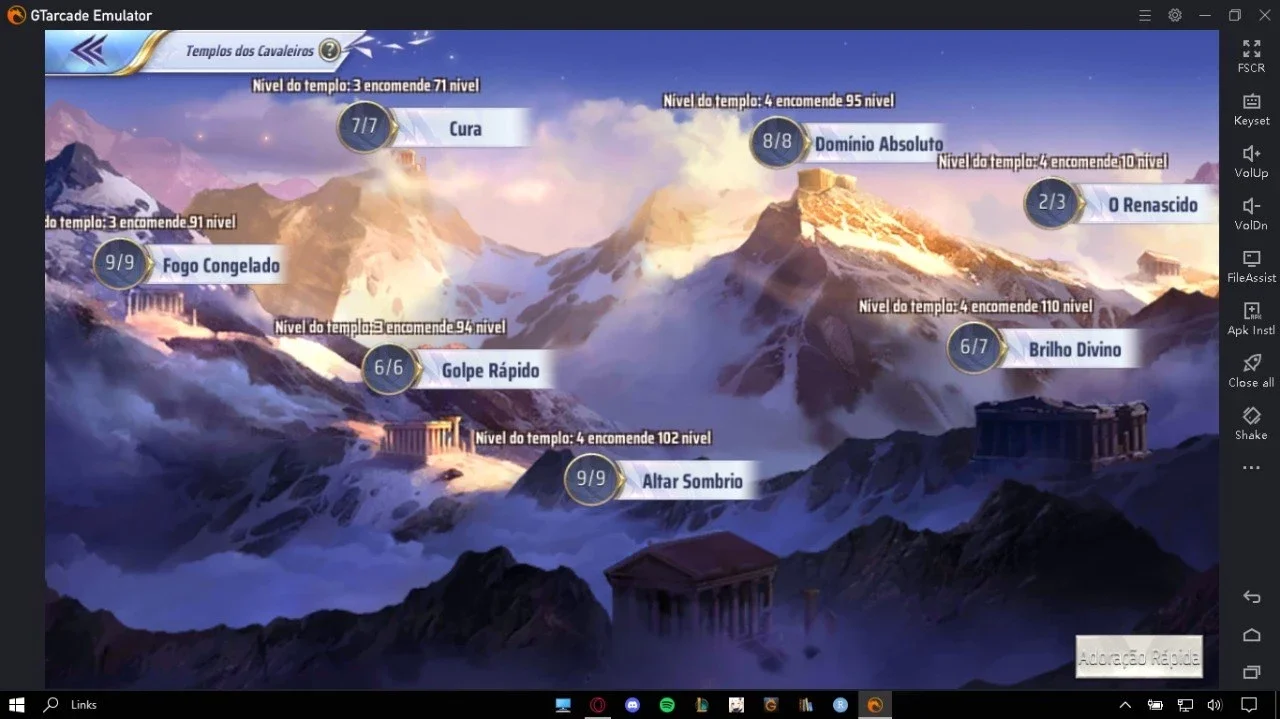
Task: Trigger the Shake function
Action: (x=1251, y=423)
